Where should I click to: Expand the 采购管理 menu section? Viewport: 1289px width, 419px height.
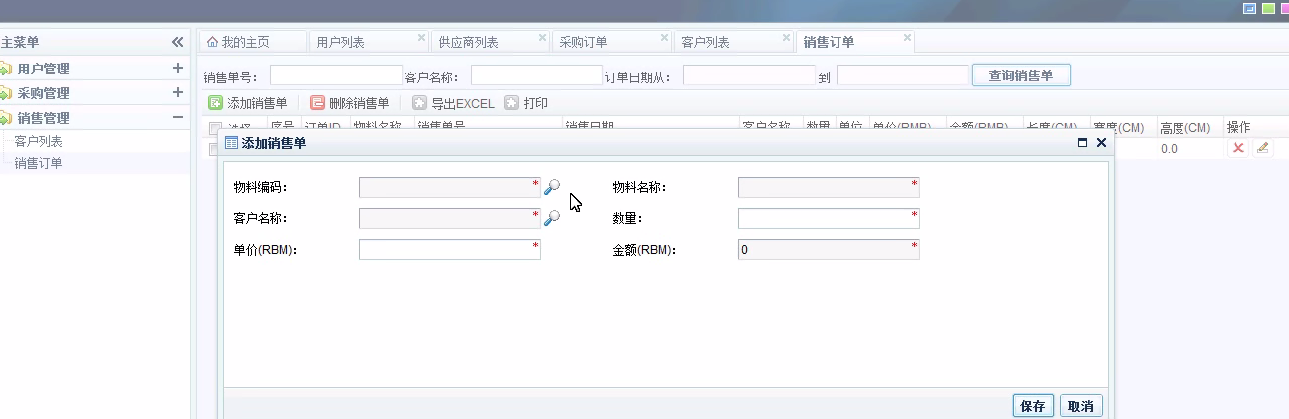[x=178, y=93]
